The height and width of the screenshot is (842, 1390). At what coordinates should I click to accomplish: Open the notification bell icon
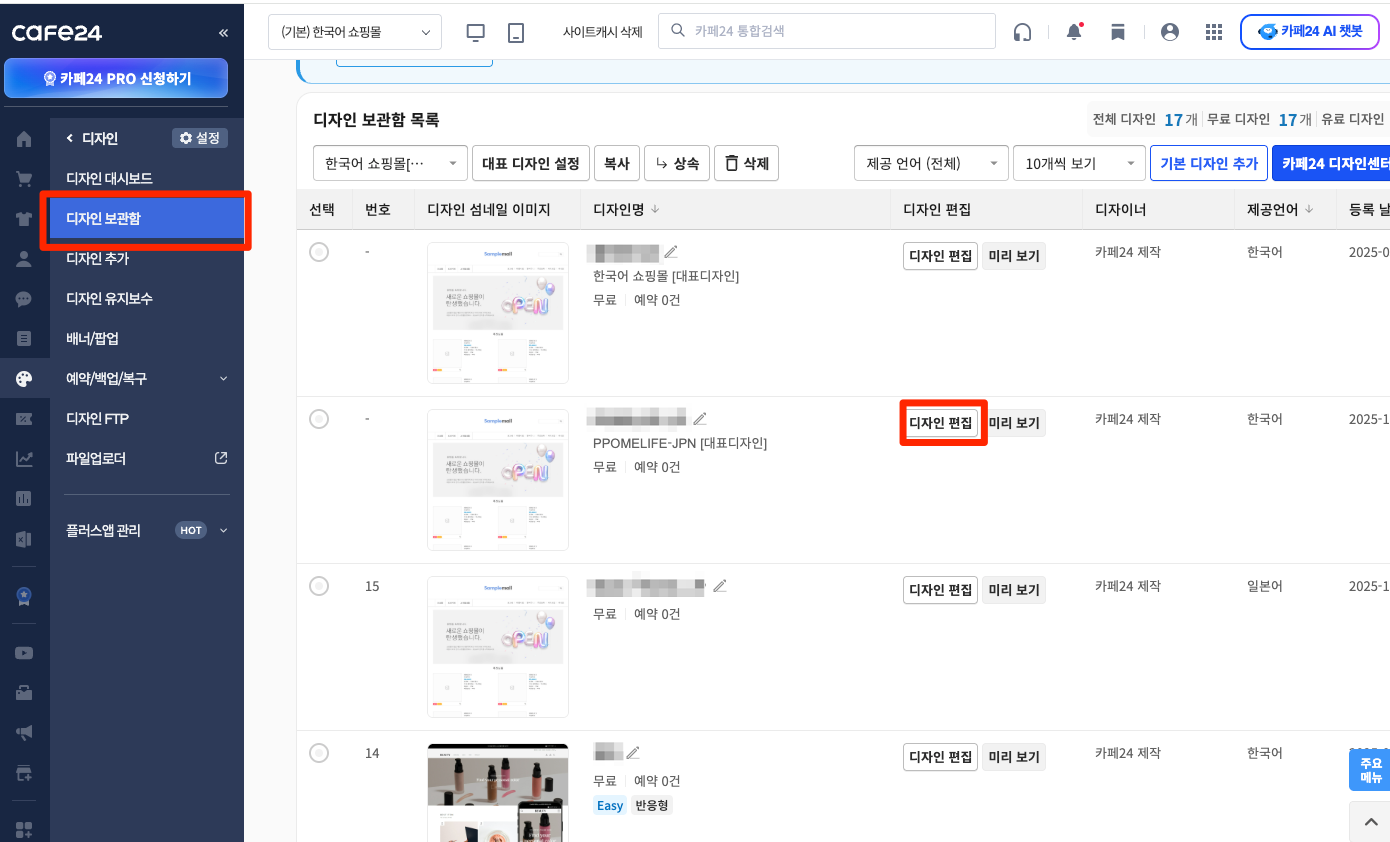[1074, 32]
